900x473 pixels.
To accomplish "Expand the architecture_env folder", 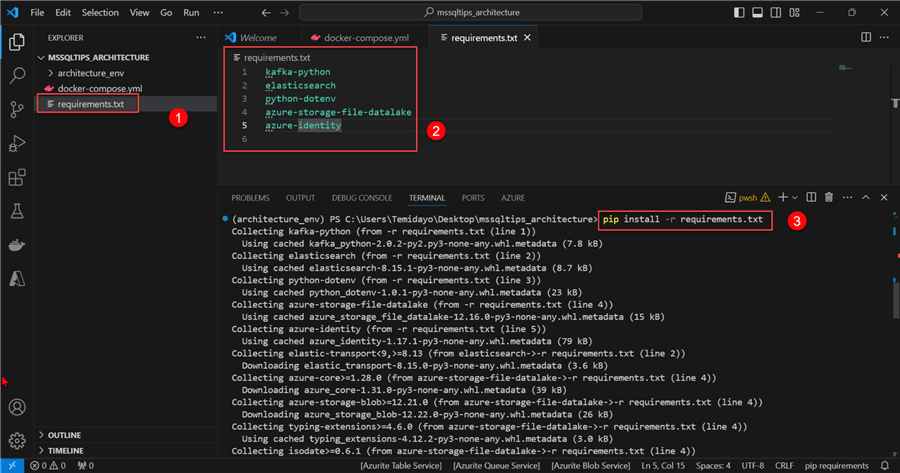I will 90,73.
